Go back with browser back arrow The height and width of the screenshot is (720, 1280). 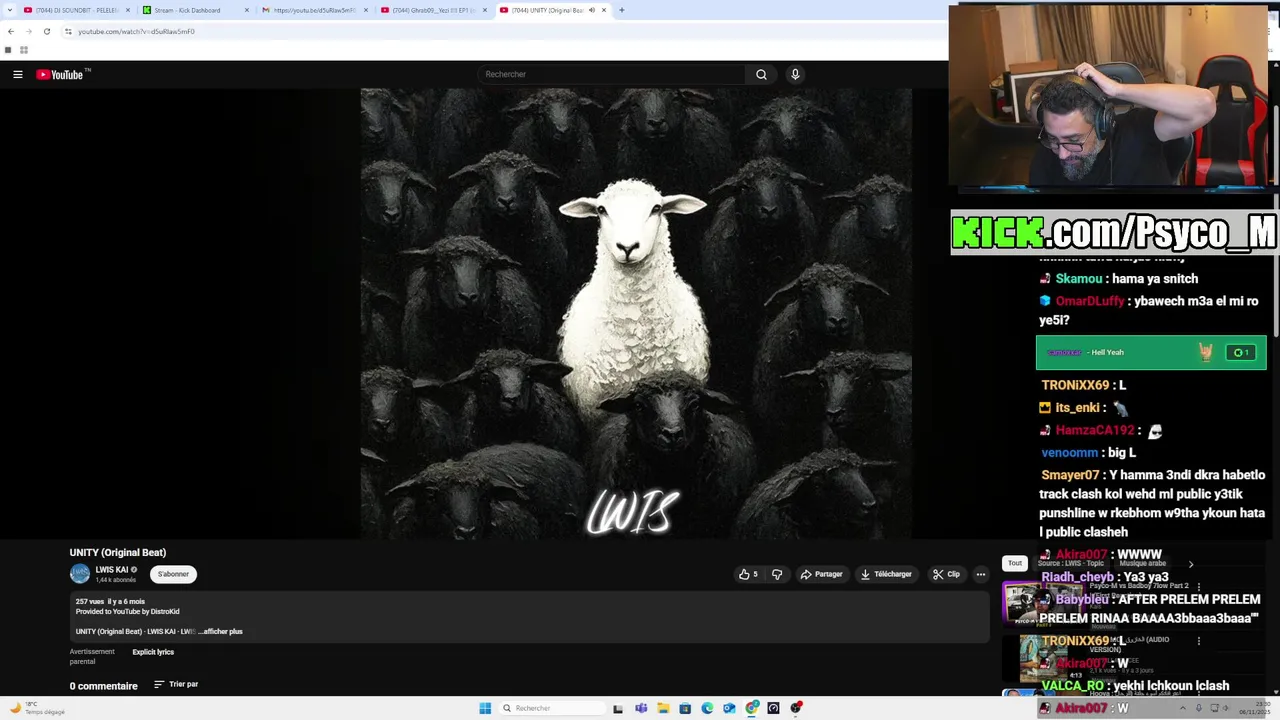pyautogui.click(x=11, y=31)
